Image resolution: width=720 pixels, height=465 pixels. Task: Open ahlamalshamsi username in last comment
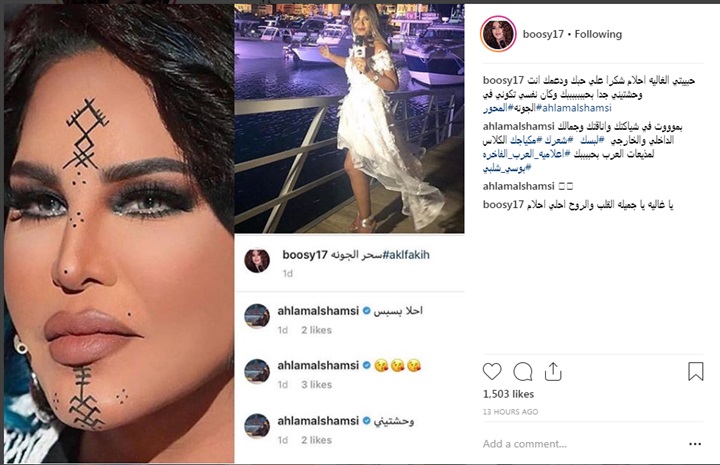(318, 420)
